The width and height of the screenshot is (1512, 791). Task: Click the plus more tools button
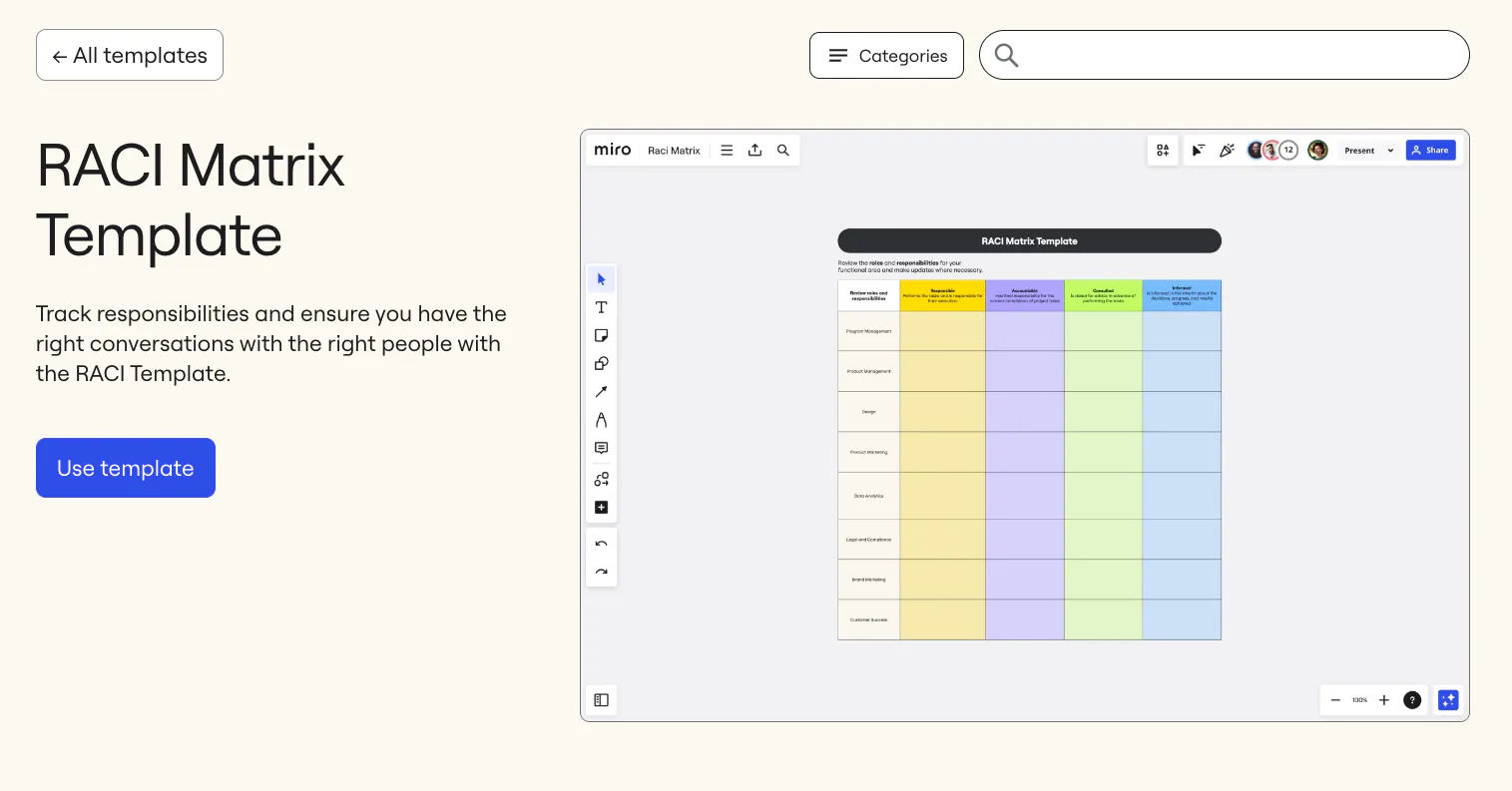pos(601,508)
